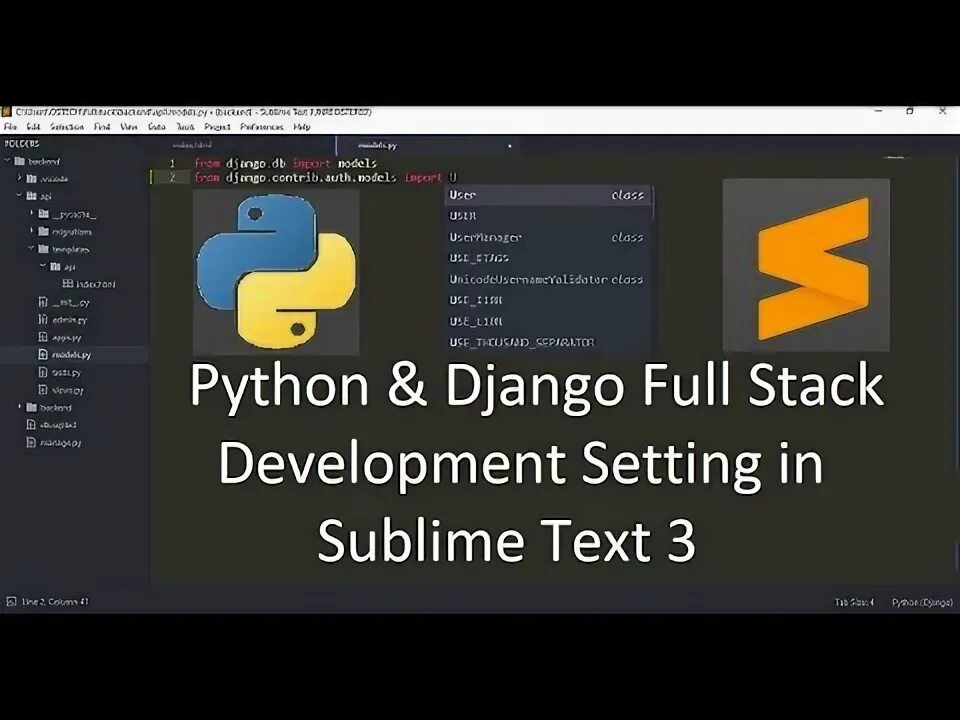Click the inner backend folder icon
The image size is (960, 720).
click(32, 407)
